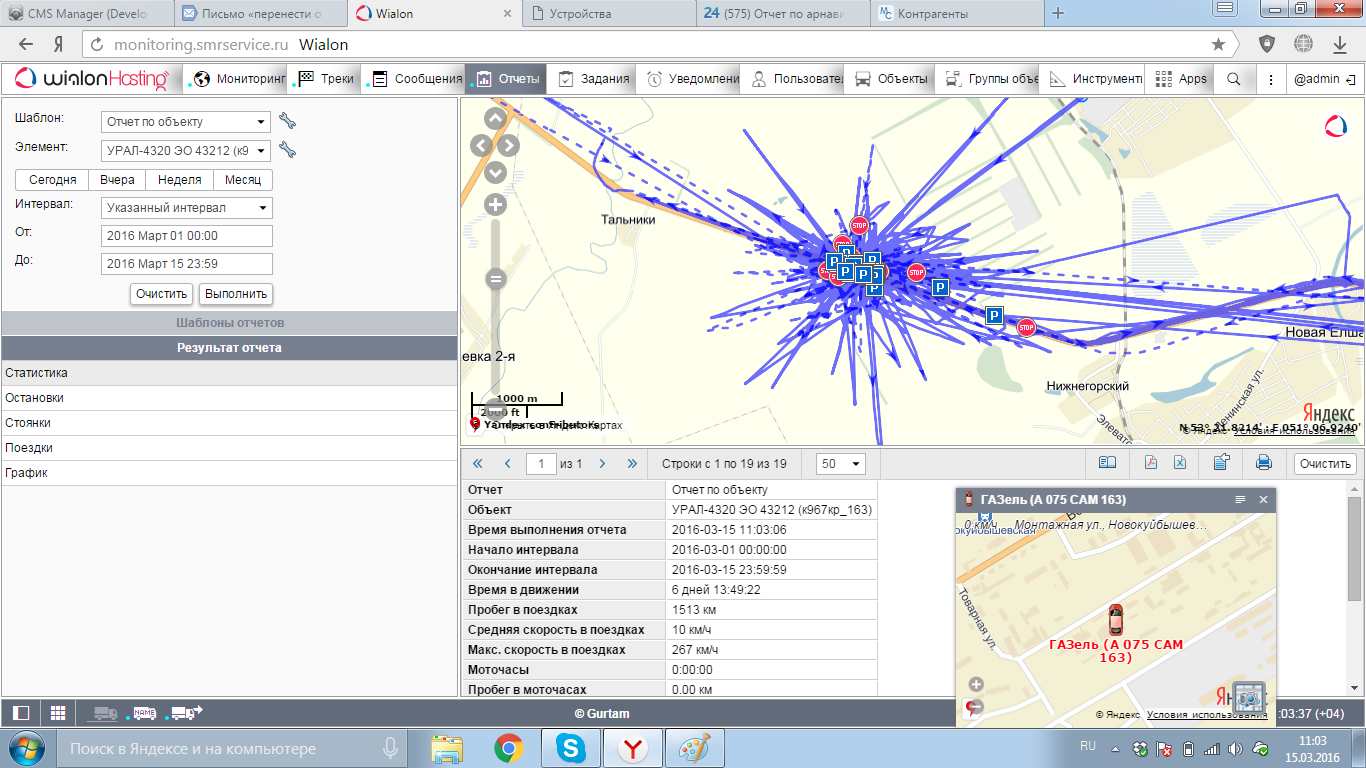Click the map zoom-in plus button
1366x768 pixels.
(x=495, y=205)
